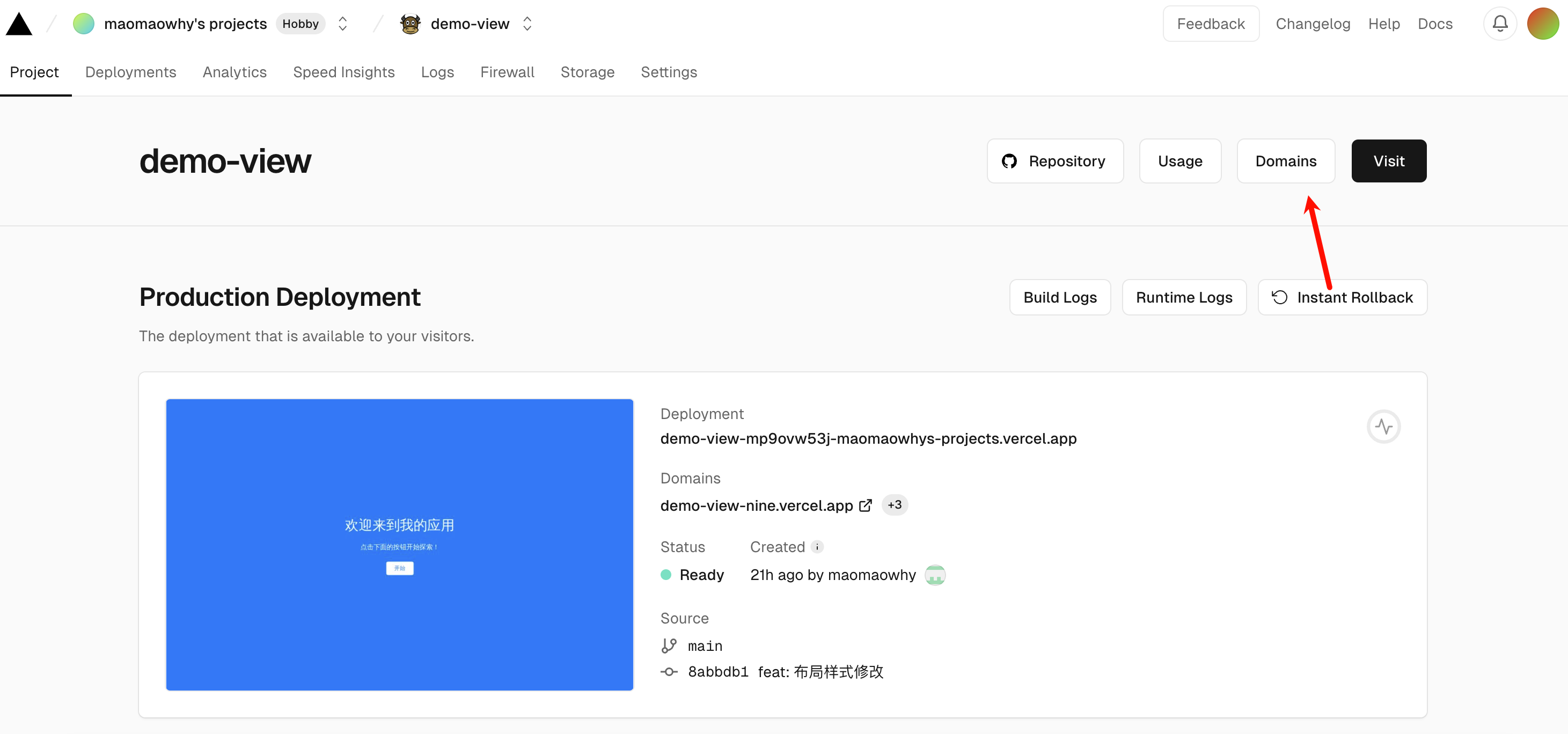Click the git branch icon beside main

coord(669,646)
